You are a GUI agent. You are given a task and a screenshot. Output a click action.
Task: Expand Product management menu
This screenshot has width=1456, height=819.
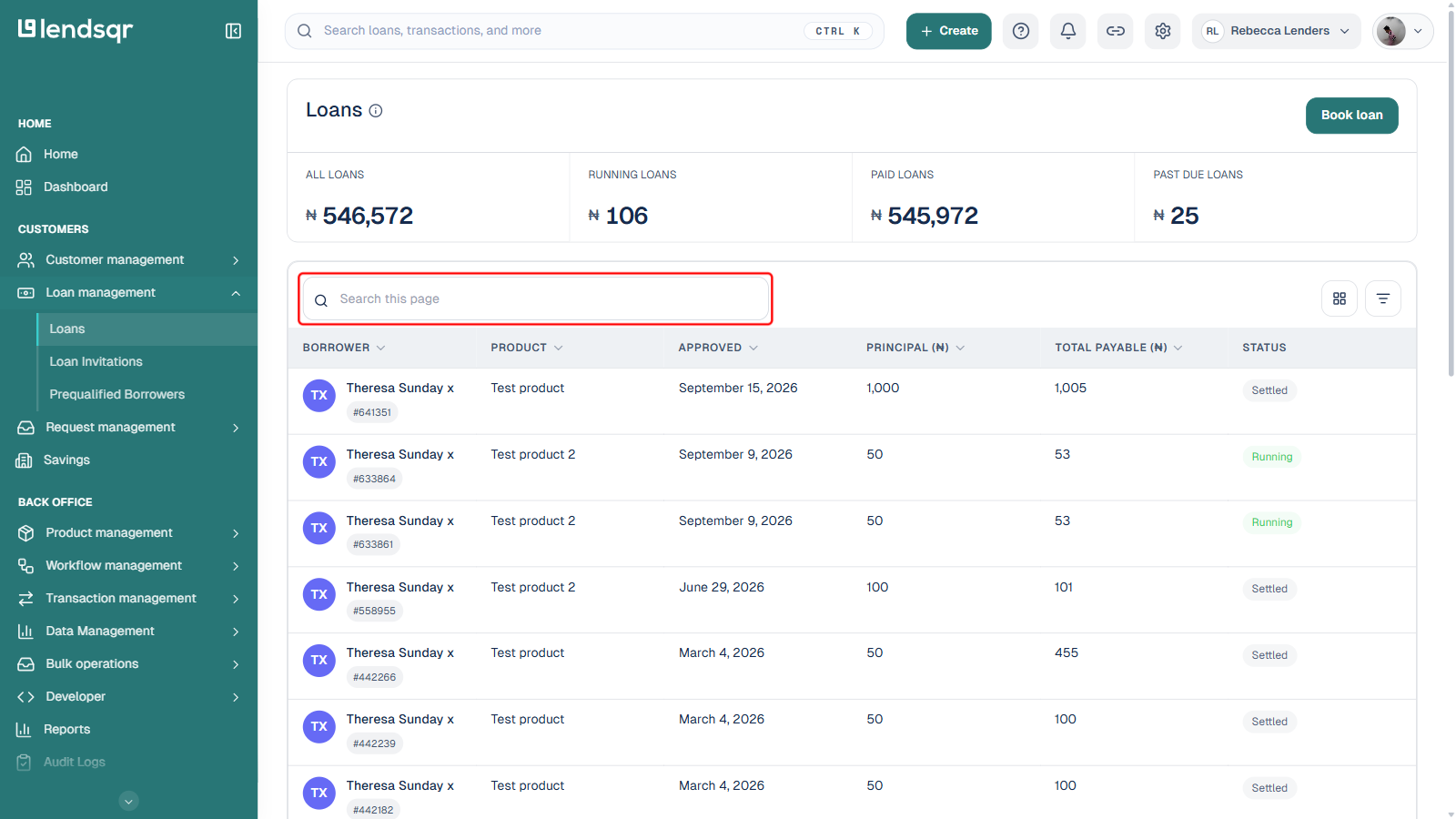point(128,533)
